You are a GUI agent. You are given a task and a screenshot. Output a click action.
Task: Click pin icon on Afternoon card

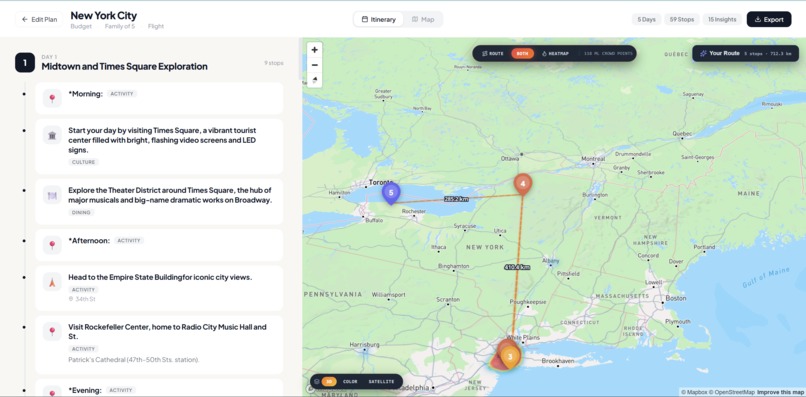(x=52, y=245)
